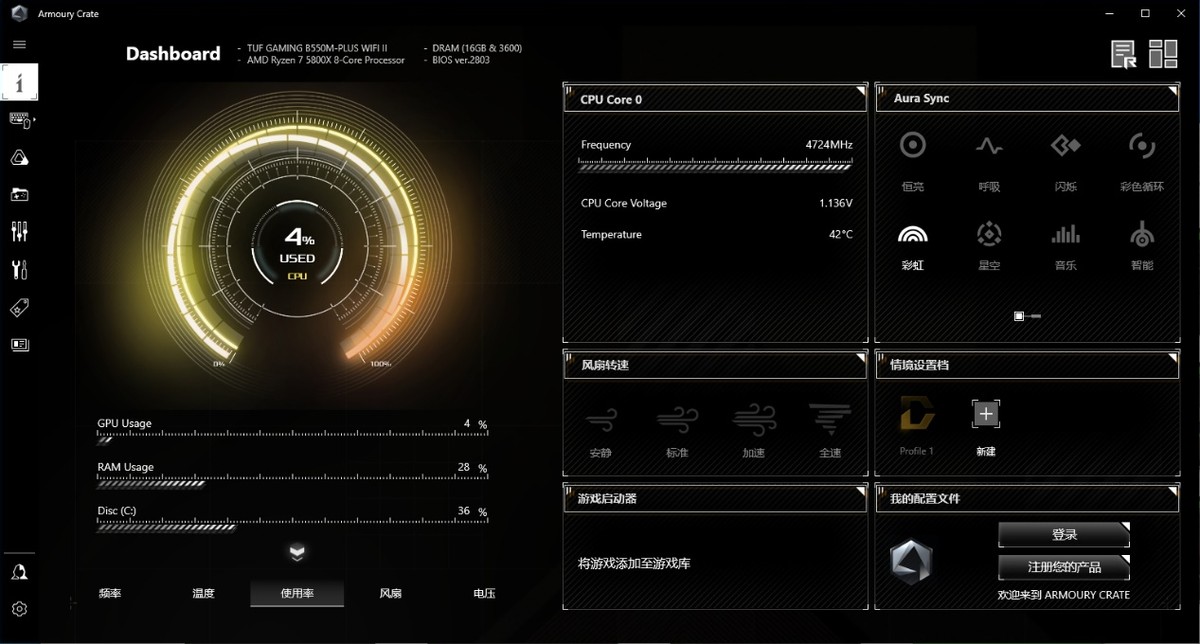The image size is (1200, 644).
Task: Expand the CPU Core 0 panel corner
Action: (x=860, y=92)
